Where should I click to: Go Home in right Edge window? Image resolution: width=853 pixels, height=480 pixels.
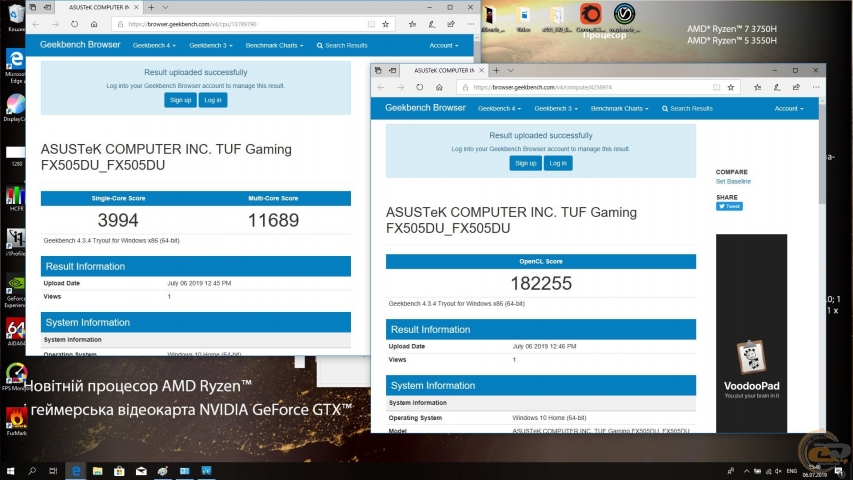[439, 87]
